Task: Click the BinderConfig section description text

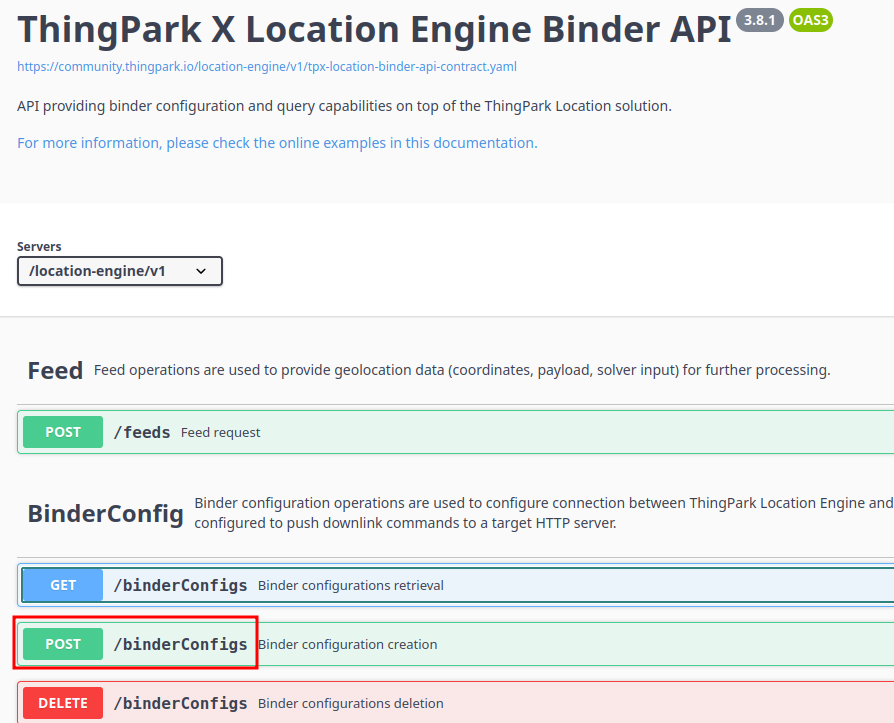Action: tap(543, 513)
